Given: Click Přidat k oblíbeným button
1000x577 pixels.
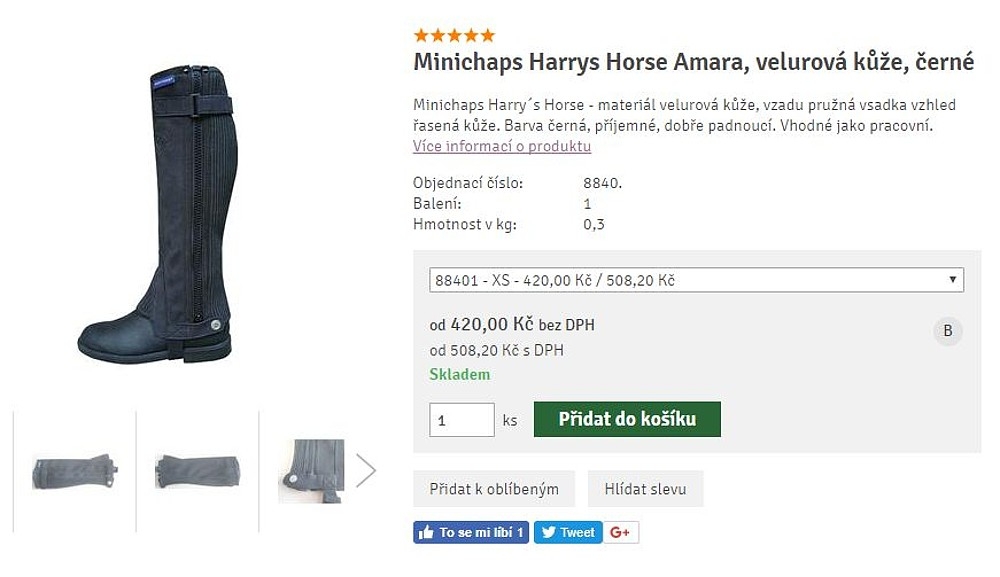Looking at the screenshot, I should (494, 489).
